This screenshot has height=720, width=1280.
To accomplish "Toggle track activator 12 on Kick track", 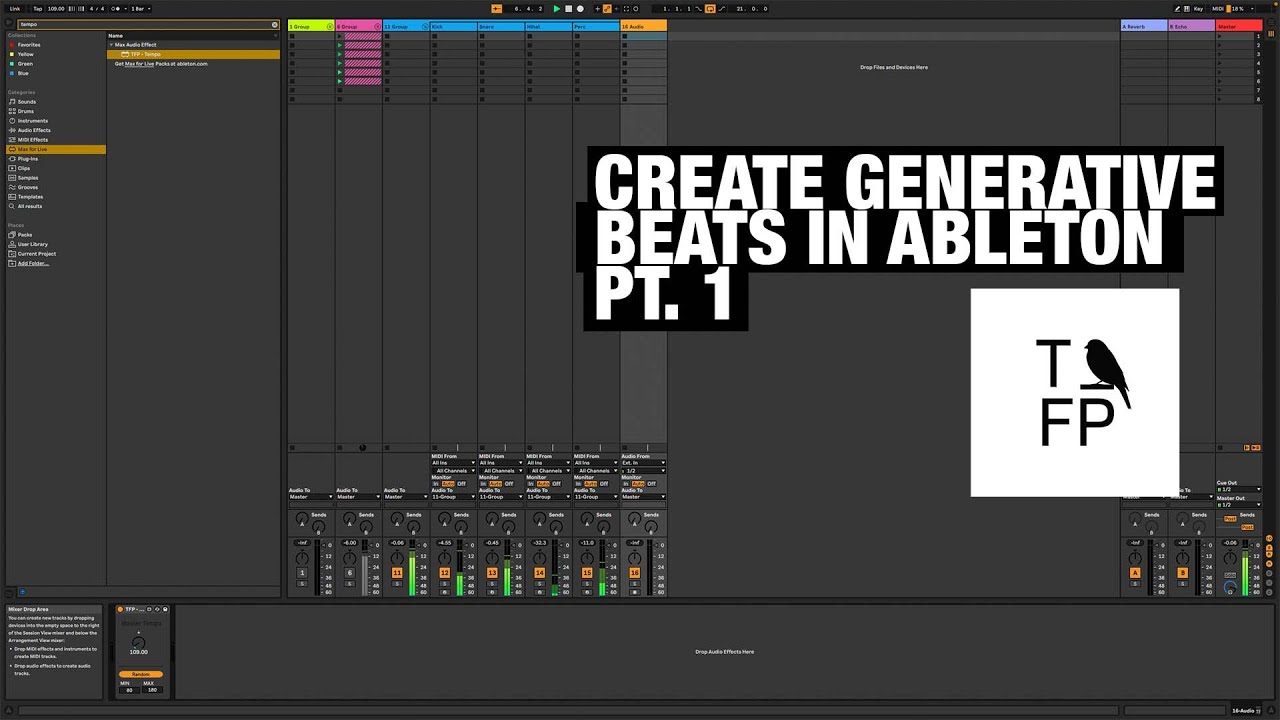I will tap(444, 573).
